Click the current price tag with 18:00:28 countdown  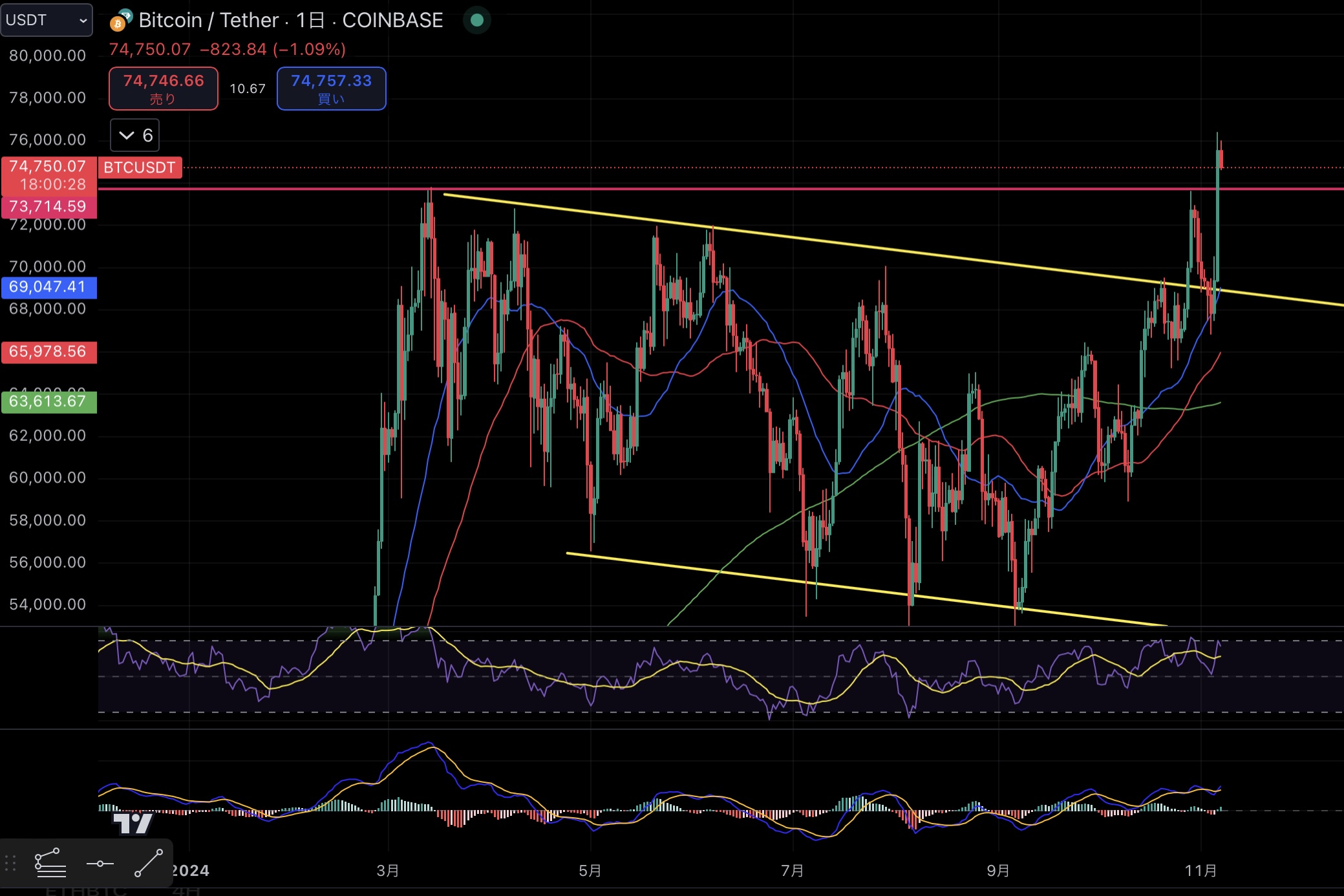click(48, 175)
